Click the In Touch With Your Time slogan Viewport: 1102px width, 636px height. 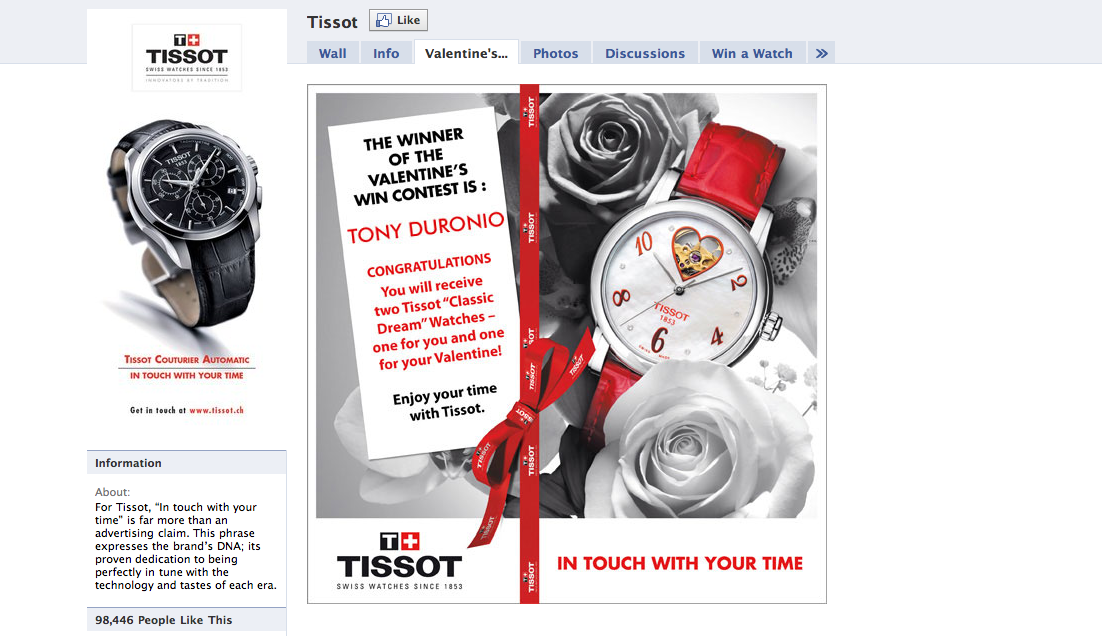click(x=680, y=564)
